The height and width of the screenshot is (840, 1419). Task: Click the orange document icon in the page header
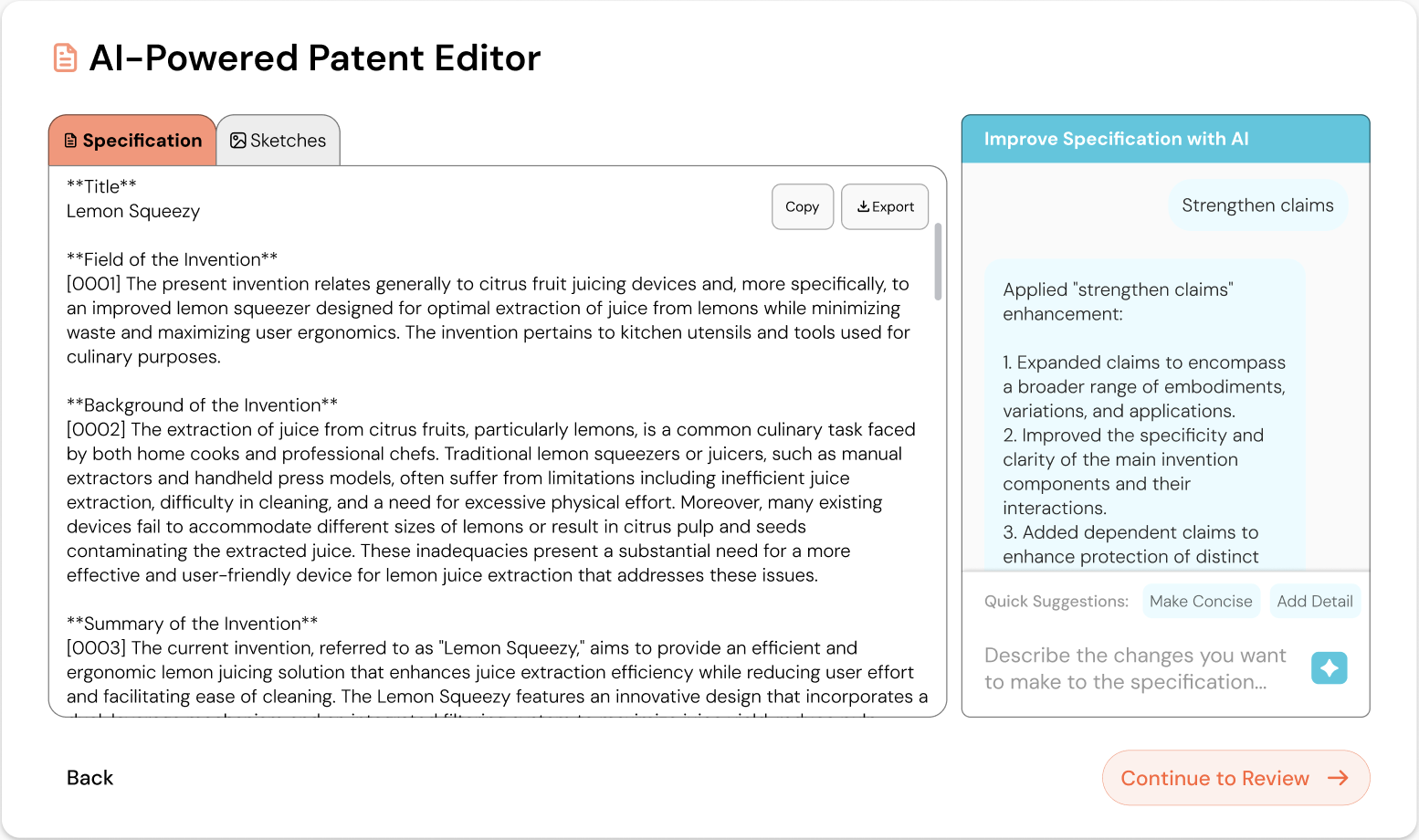tap(65, 57)
